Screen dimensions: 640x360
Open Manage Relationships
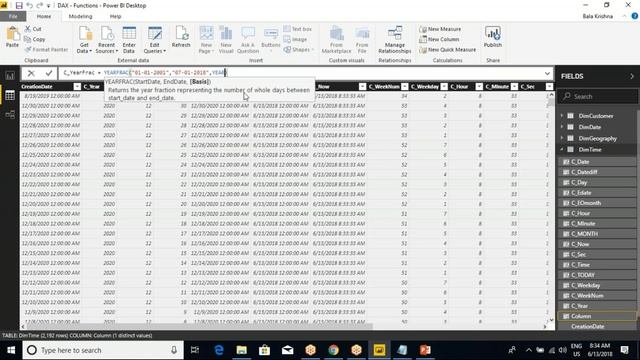click(395, 40)
